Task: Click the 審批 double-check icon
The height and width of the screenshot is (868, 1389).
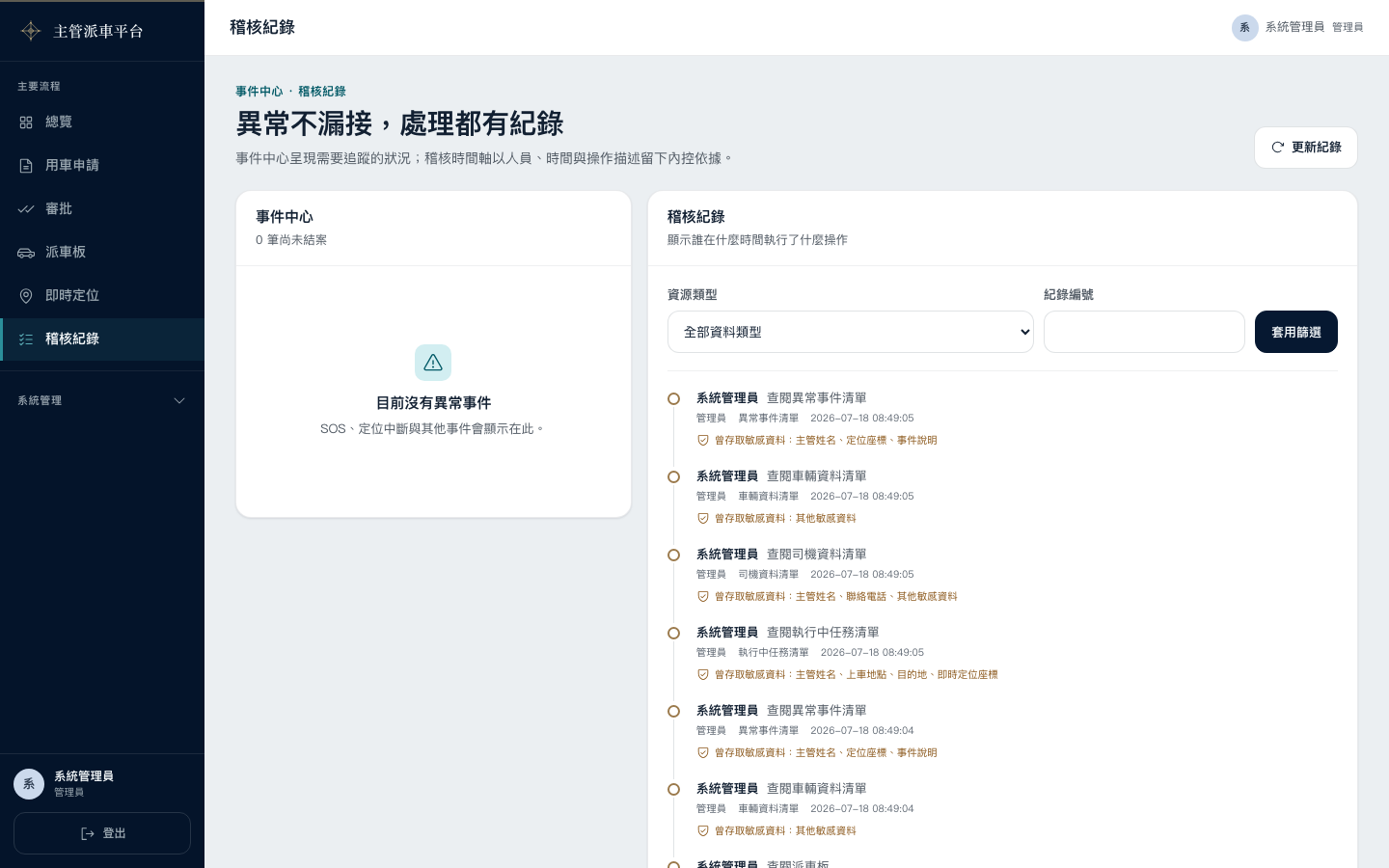Action: 26,209
